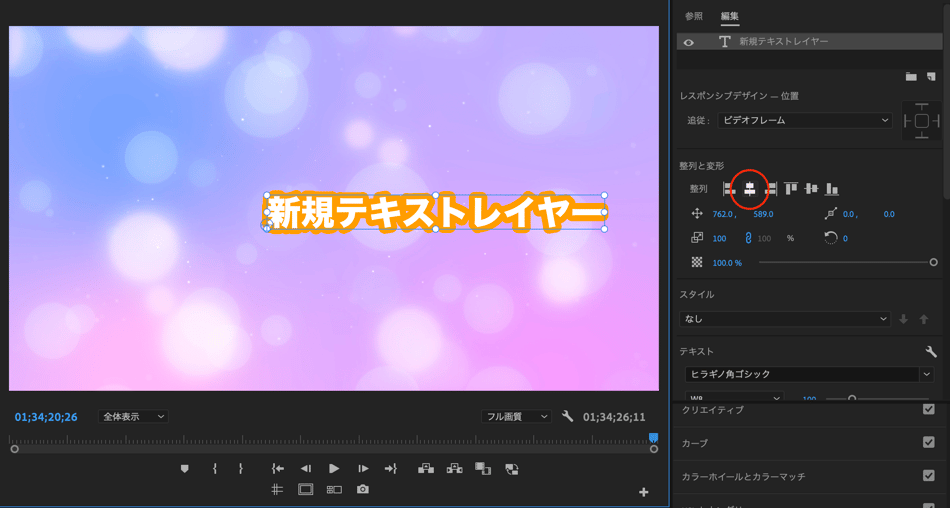The image size is (950, 508).
Task: Click the opacity slider handle at 100%
Action: [x=934, y=262]
